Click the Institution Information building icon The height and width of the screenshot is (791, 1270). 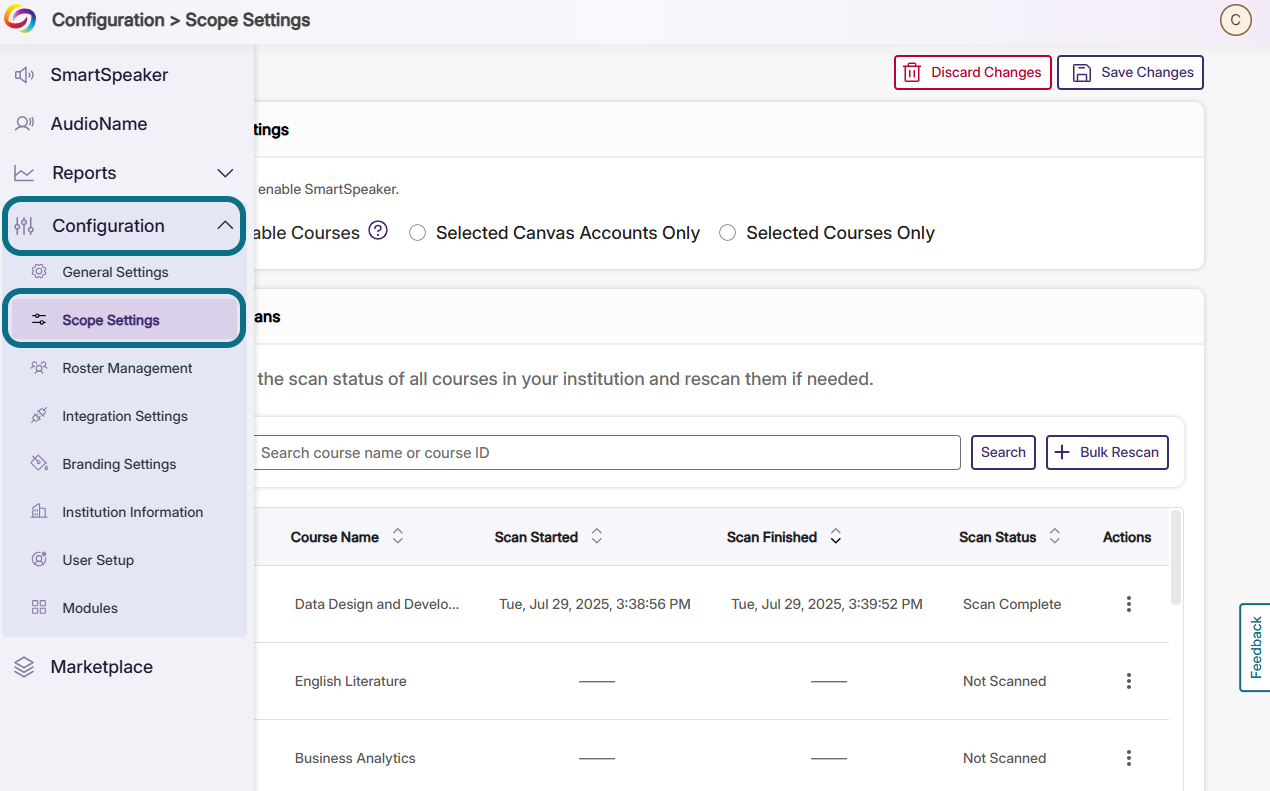39,512
